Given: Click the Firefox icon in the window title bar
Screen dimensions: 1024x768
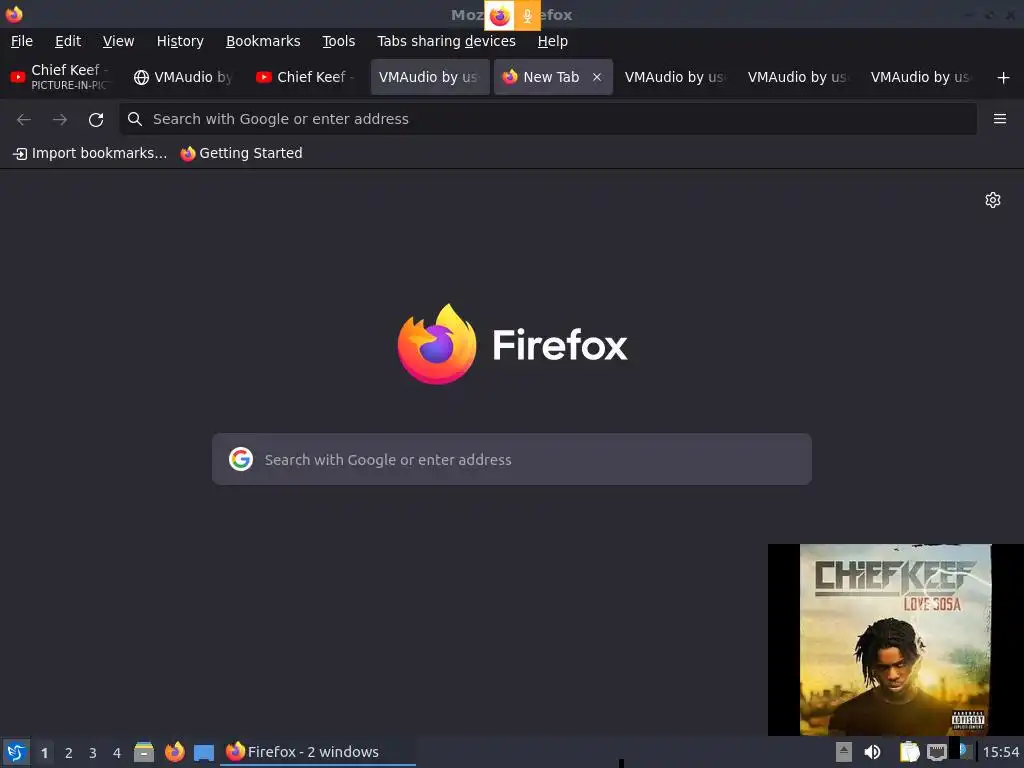Looking at the screenshot, I should tap(14, 14).
